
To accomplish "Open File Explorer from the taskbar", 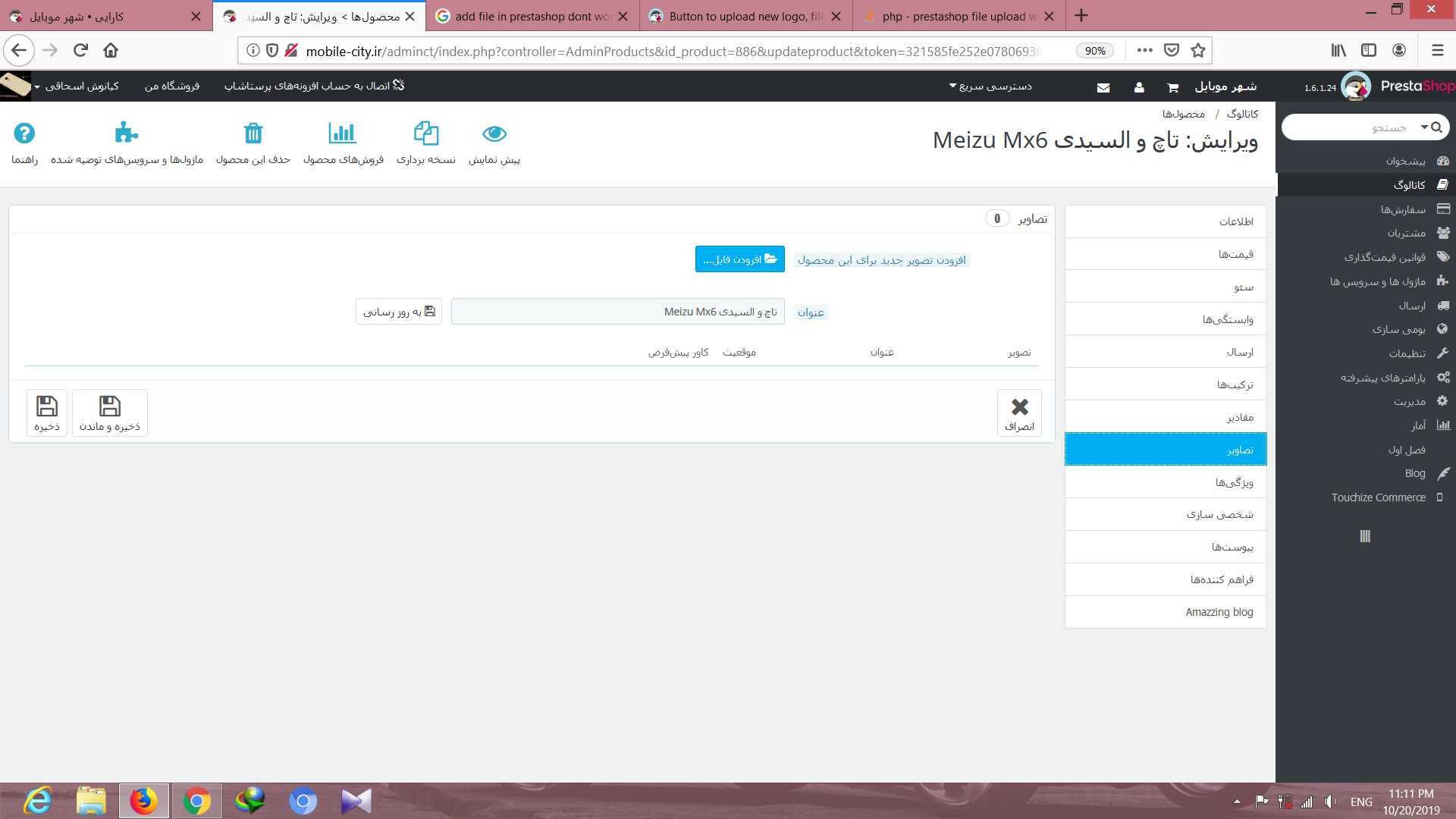I will point(91,801).
